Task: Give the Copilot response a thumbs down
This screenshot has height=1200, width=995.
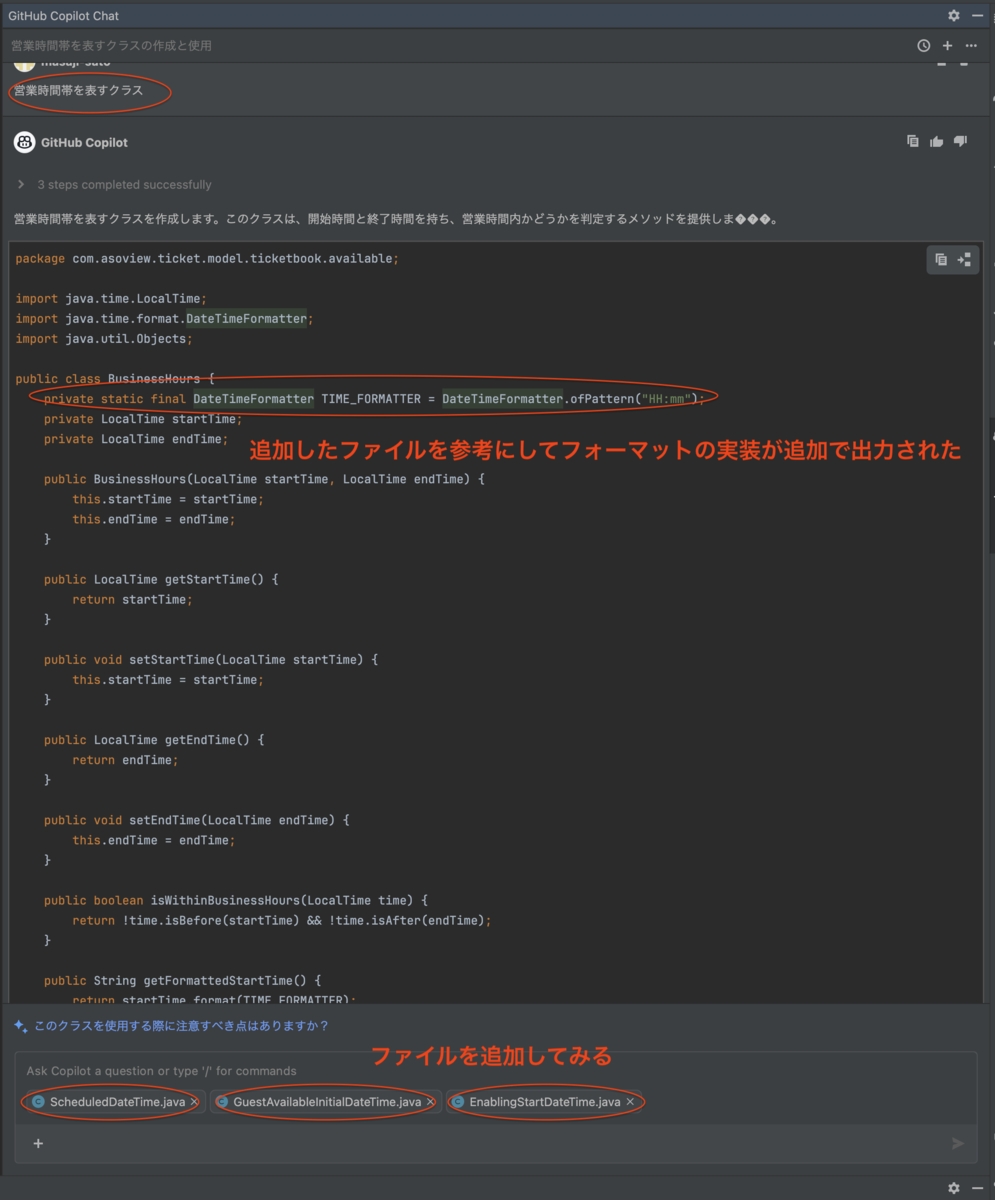Action: (960, 142)
